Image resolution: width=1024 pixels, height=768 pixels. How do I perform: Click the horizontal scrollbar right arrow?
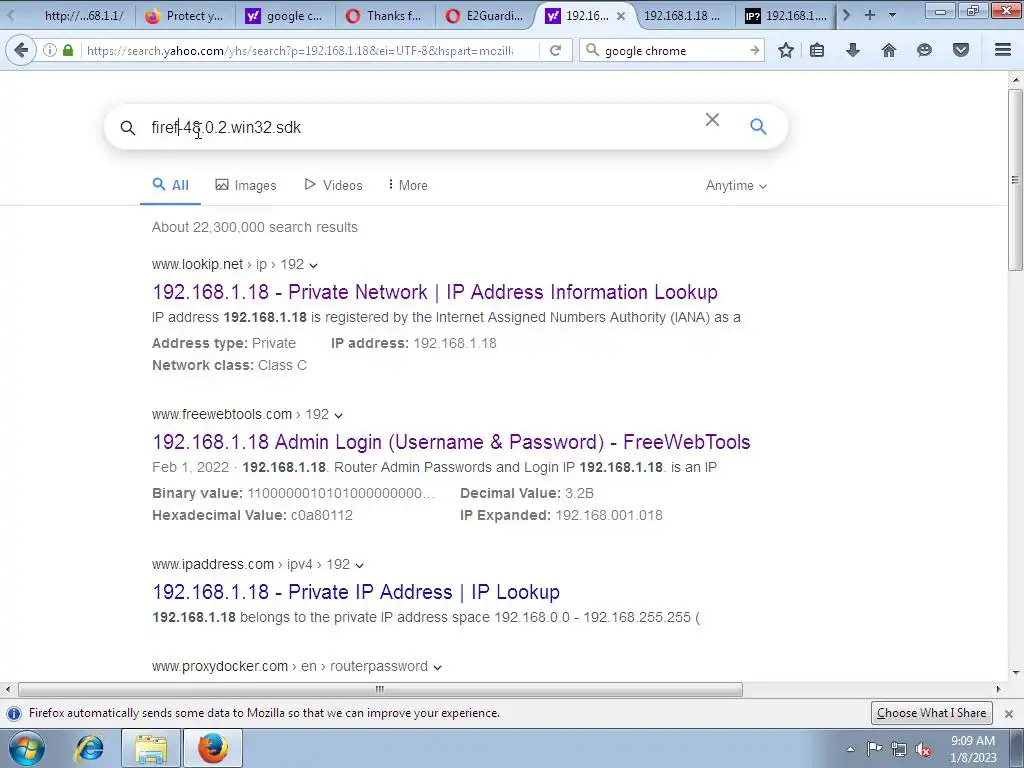[x=999, y=689]
